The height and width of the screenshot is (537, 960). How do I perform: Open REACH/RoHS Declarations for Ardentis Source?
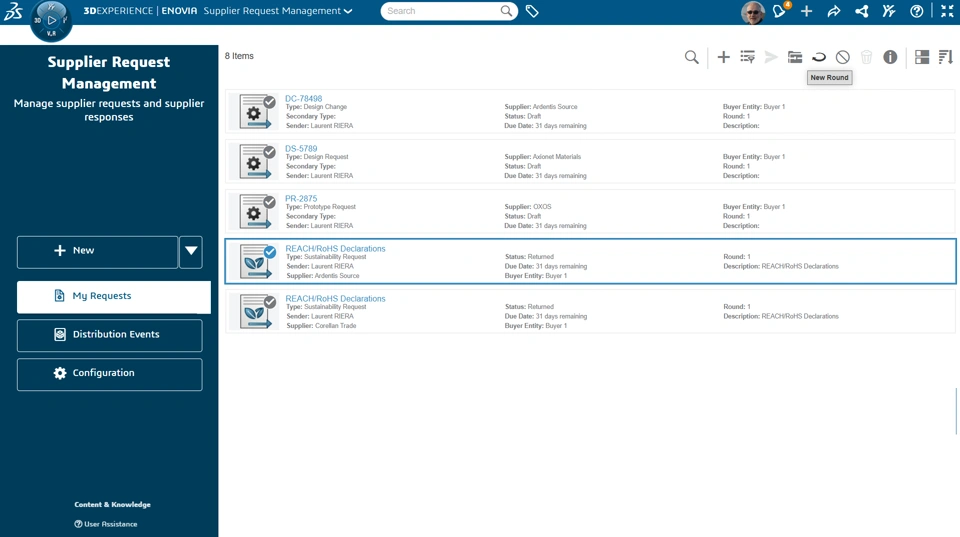click(x=335, y=248)
